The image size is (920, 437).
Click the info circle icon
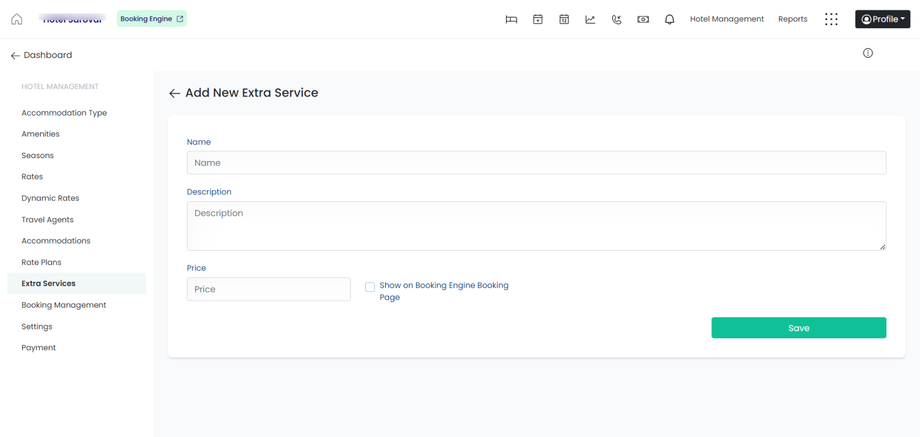click(x=868, y=53)
